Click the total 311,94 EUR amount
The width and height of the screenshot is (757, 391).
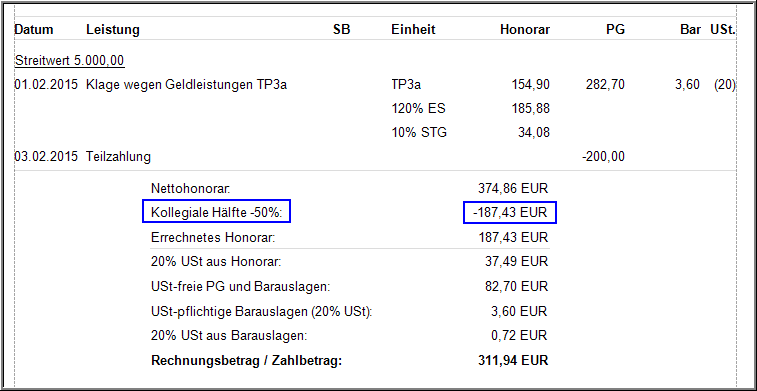click(512, 361)
